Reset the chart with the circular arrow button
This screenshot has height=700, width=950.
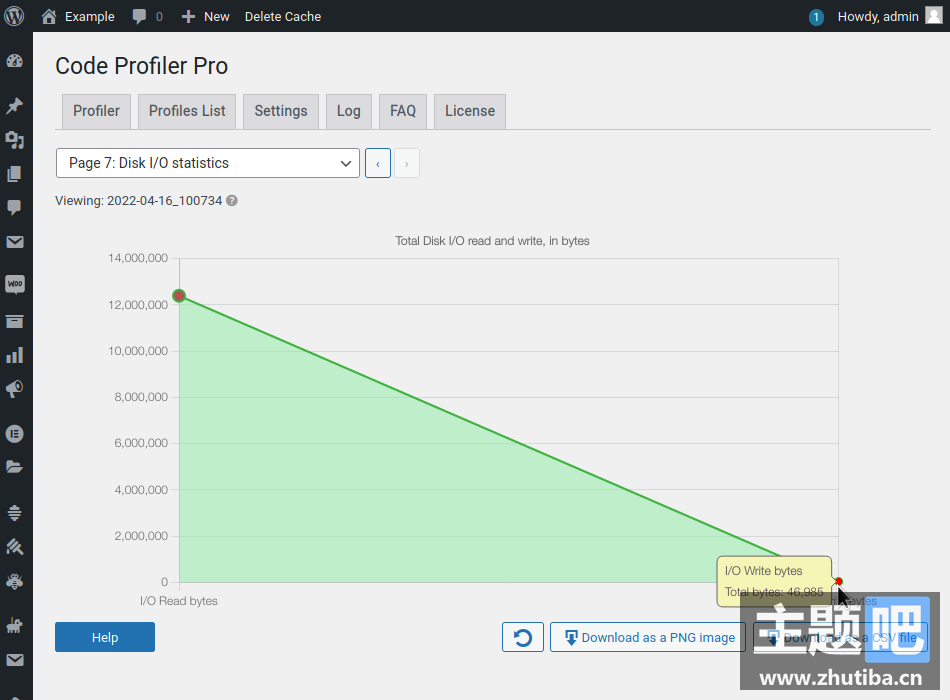pyautogui.click(x=523, y=637)
